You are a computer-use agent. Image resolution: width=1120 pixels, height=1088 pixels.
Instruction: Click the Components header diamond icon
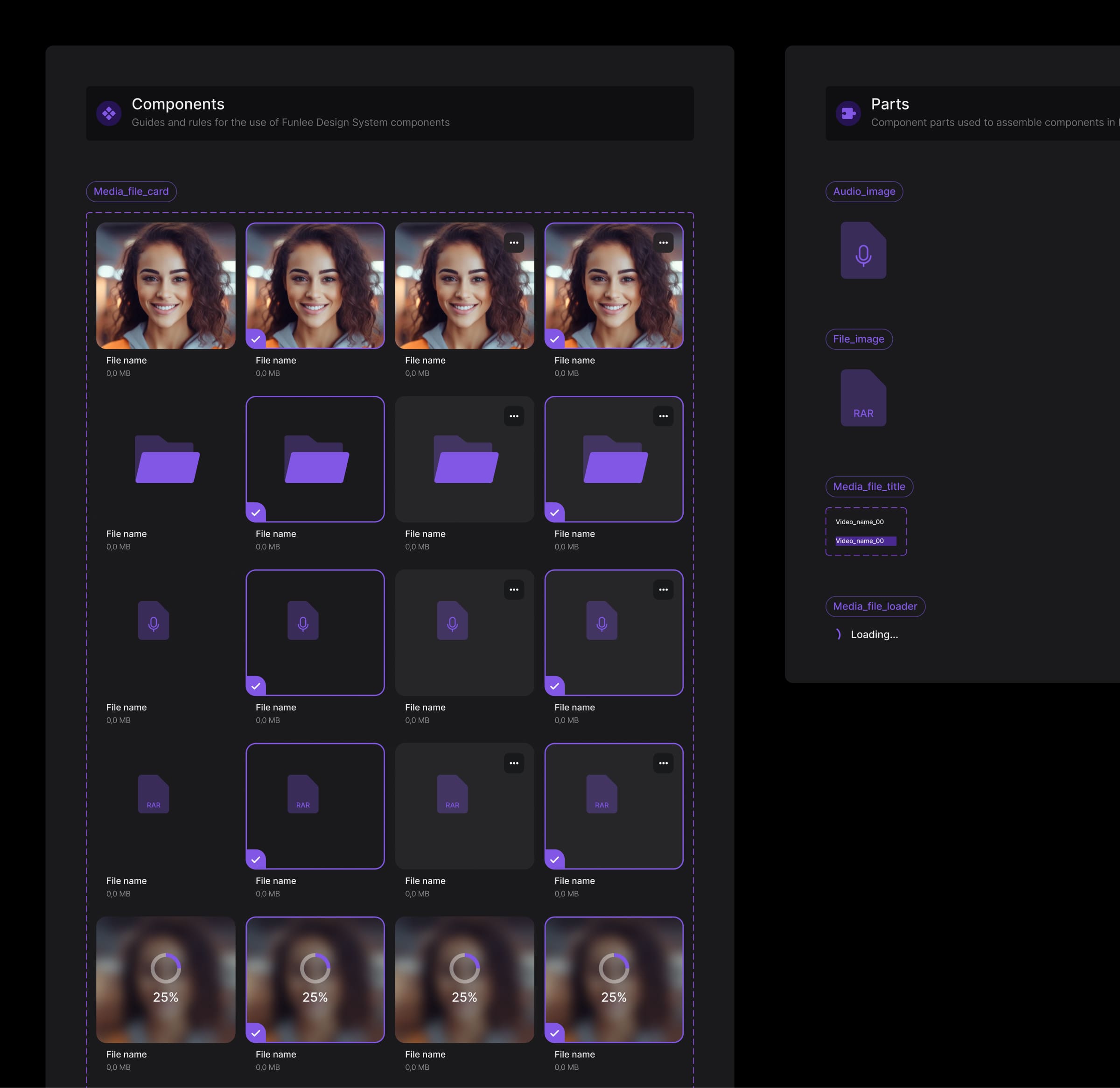(x=109, y=113)
